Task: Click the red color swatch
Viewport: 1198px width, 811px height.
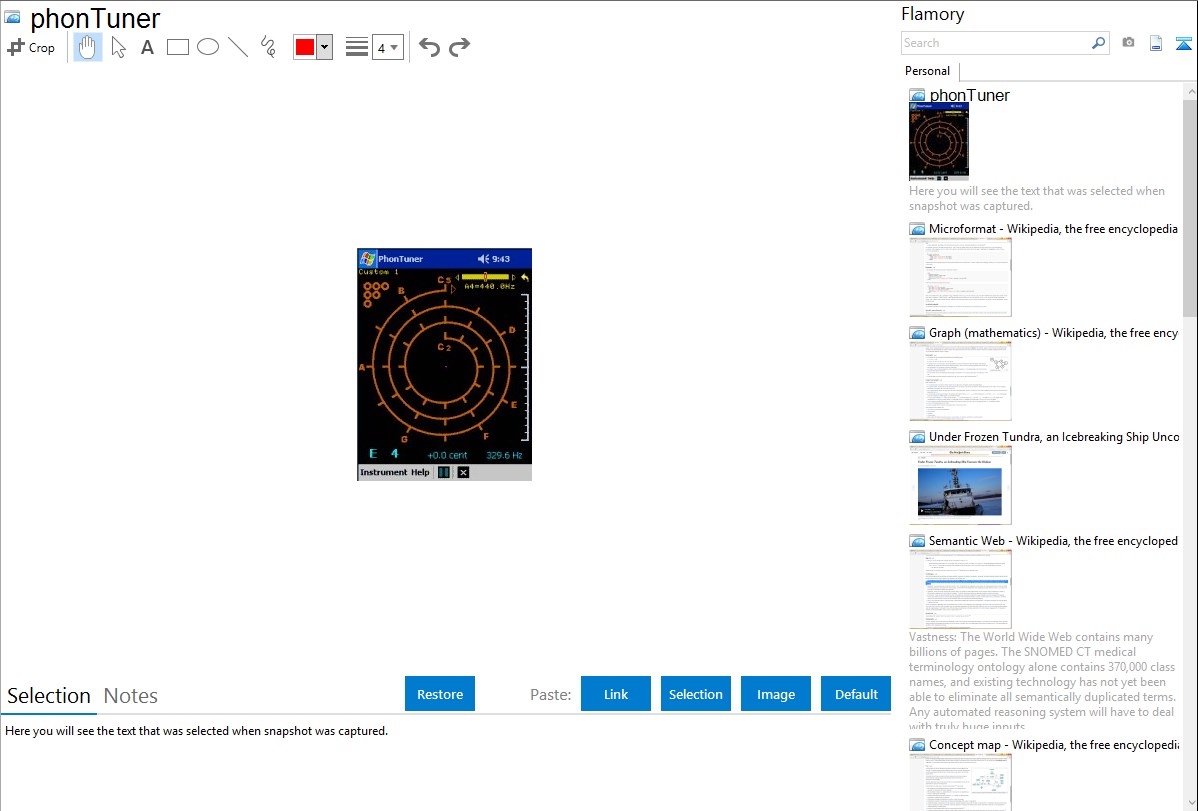Action: [305, 47]
